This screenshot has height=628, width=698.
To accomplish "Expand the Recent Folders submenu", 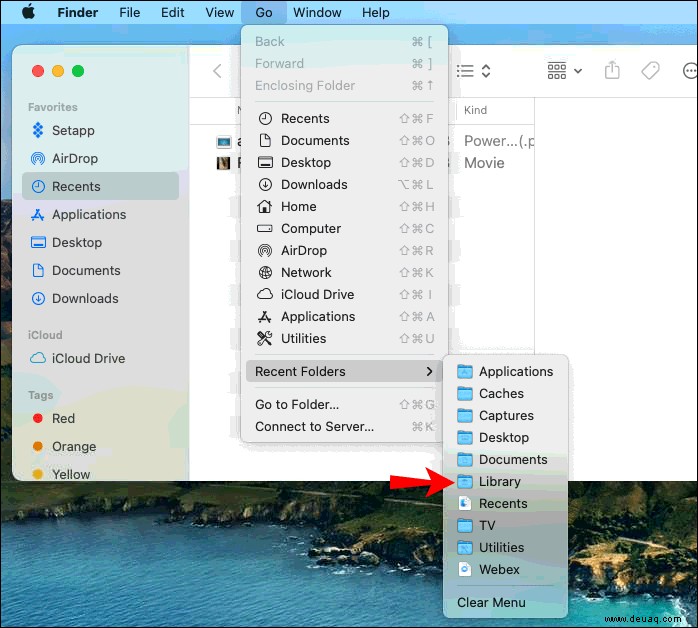I will coord(344,371).
